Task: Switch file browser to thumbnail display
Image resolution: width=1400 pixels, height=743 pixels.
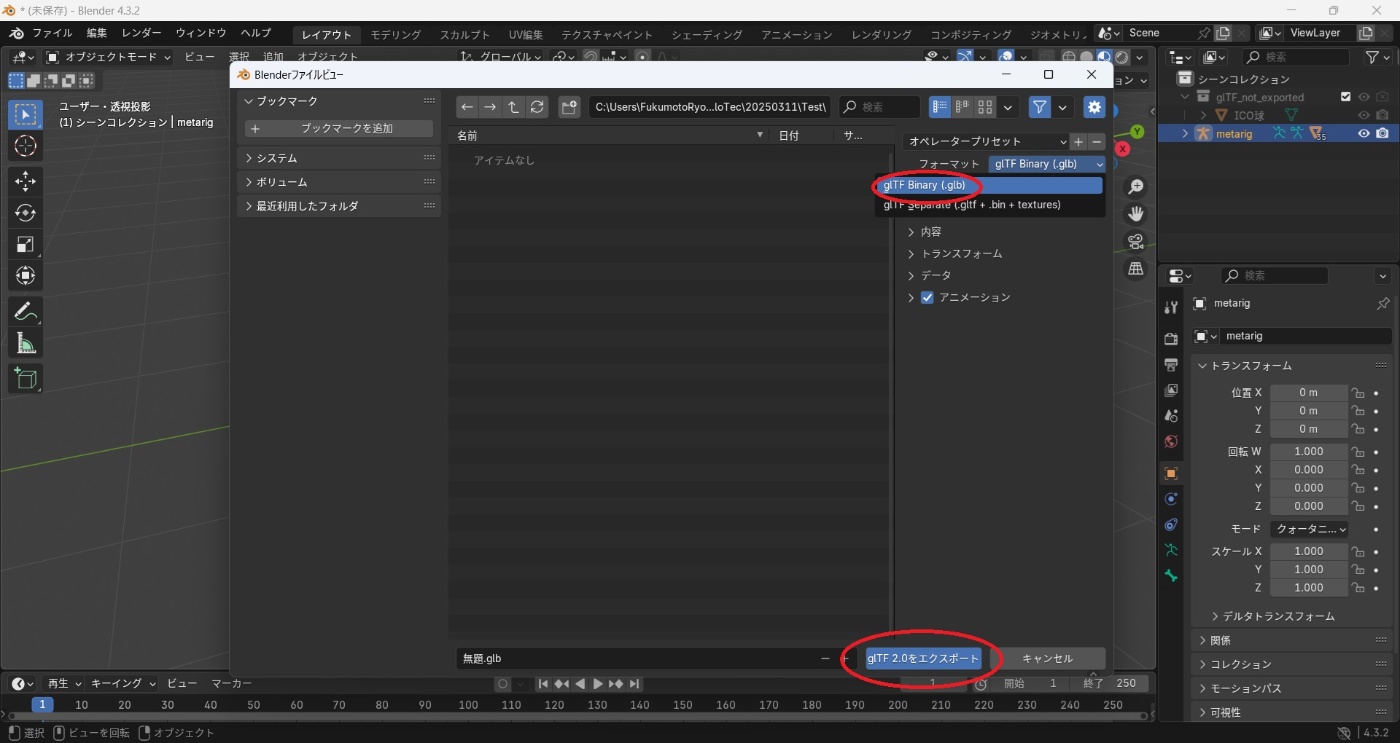Action: pyautogui.click(x=985, y=107)
